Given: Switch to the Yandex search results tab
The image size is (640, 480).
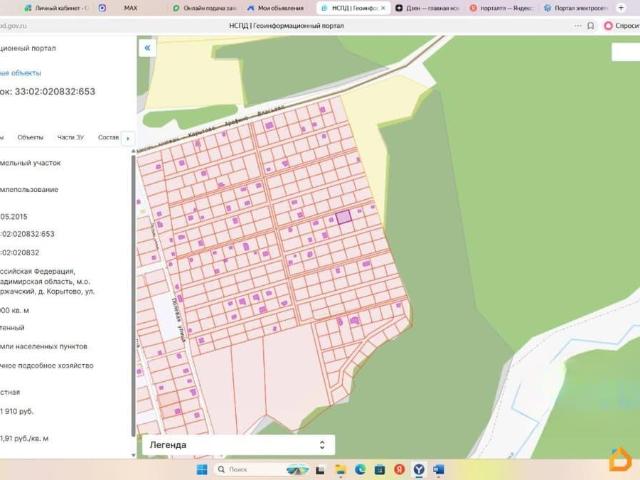Looking at the screenshot, I should pos(501,8).
